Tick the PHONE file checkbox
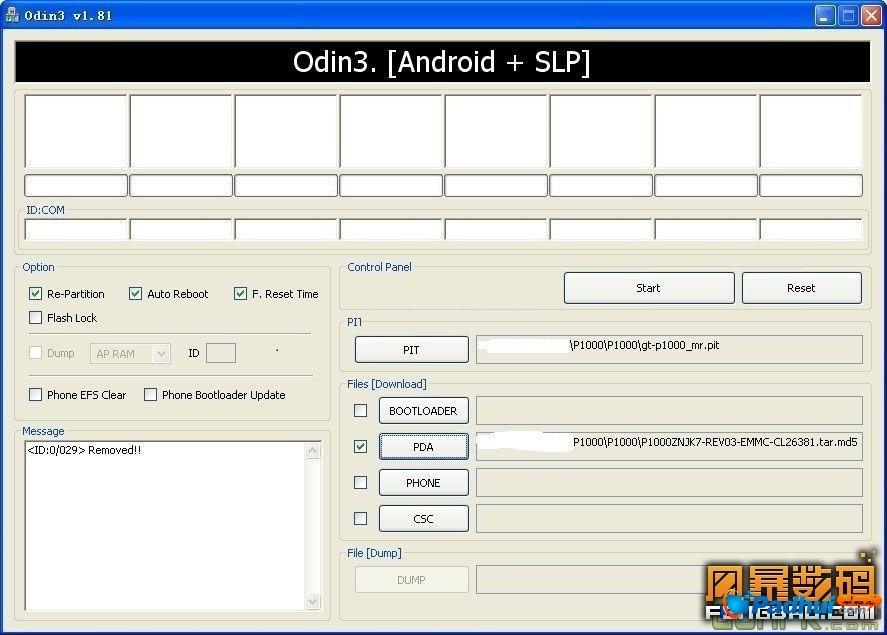This screenshot has width=887, height=635. (x=360, y=482)
